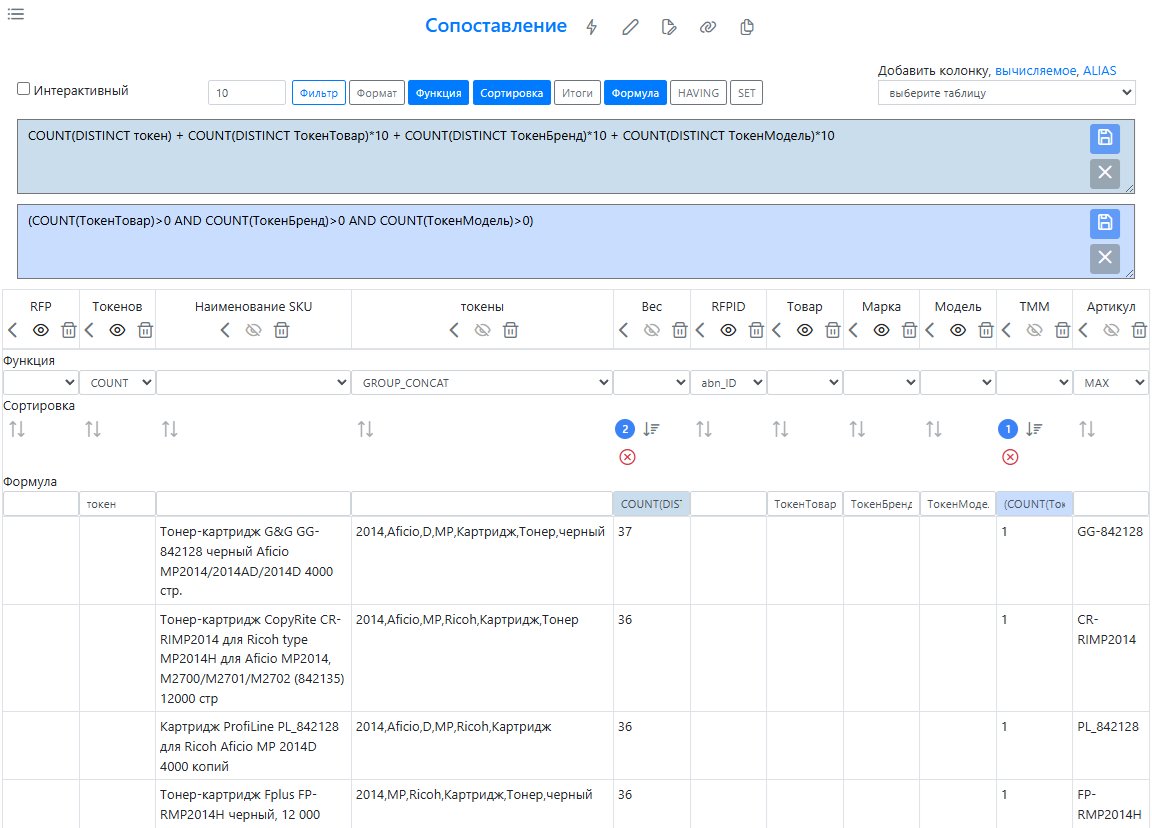Save the HAVING COUNT(ТокенТовар) condition
Screen dimensions: 1152x828
tap(1104, 223)
